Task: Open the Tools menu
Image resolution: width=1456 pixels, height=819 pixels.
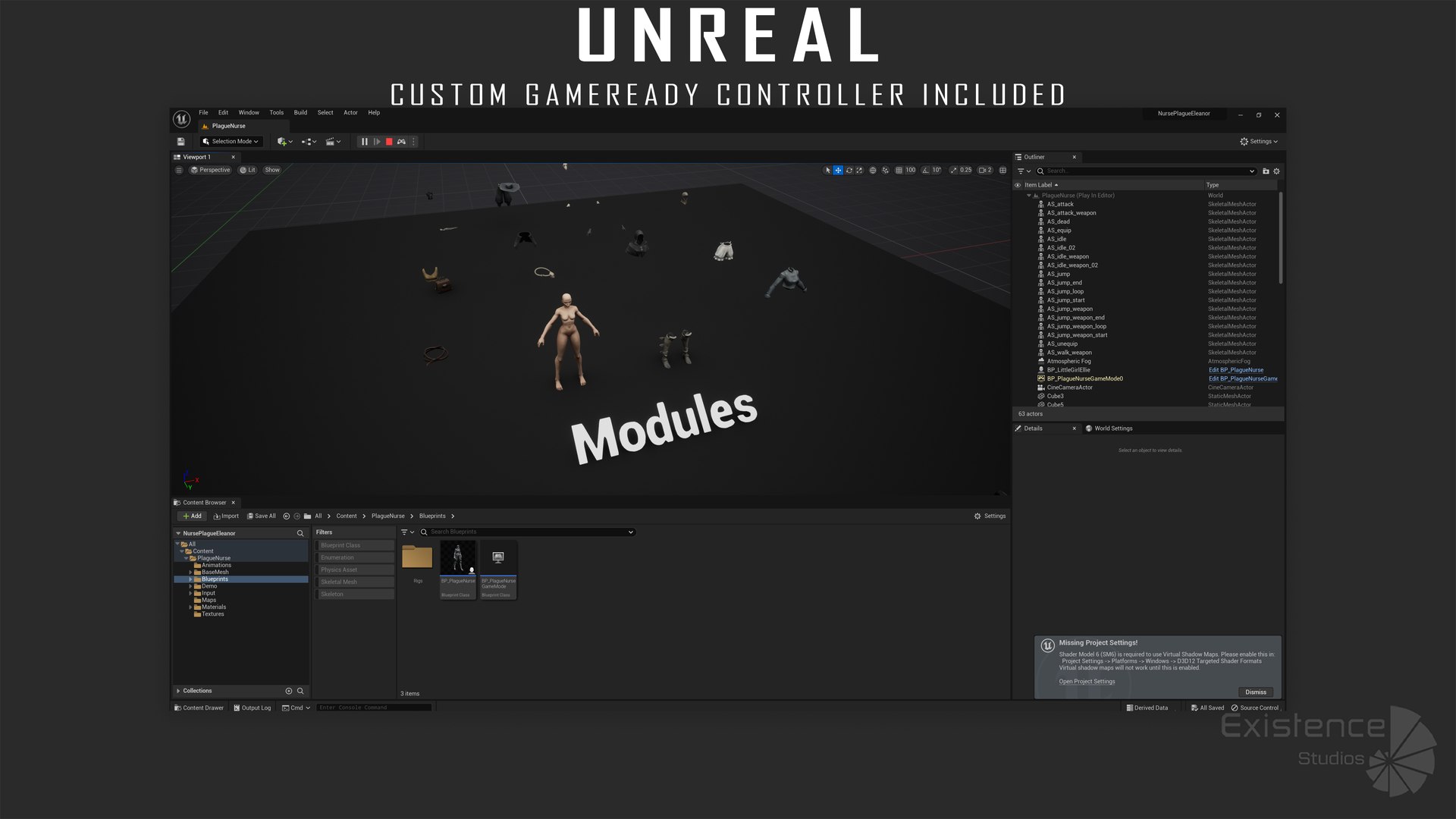Action: pos(277,113)
